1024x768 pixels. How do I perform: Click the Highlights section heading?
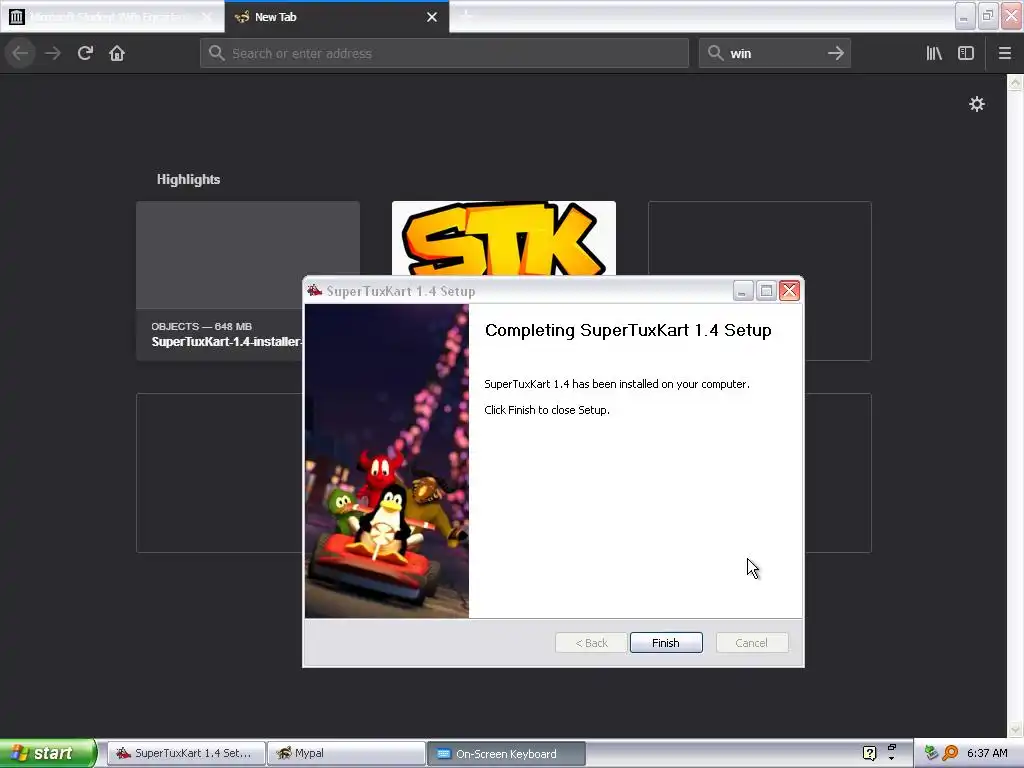tap(188, 180)
